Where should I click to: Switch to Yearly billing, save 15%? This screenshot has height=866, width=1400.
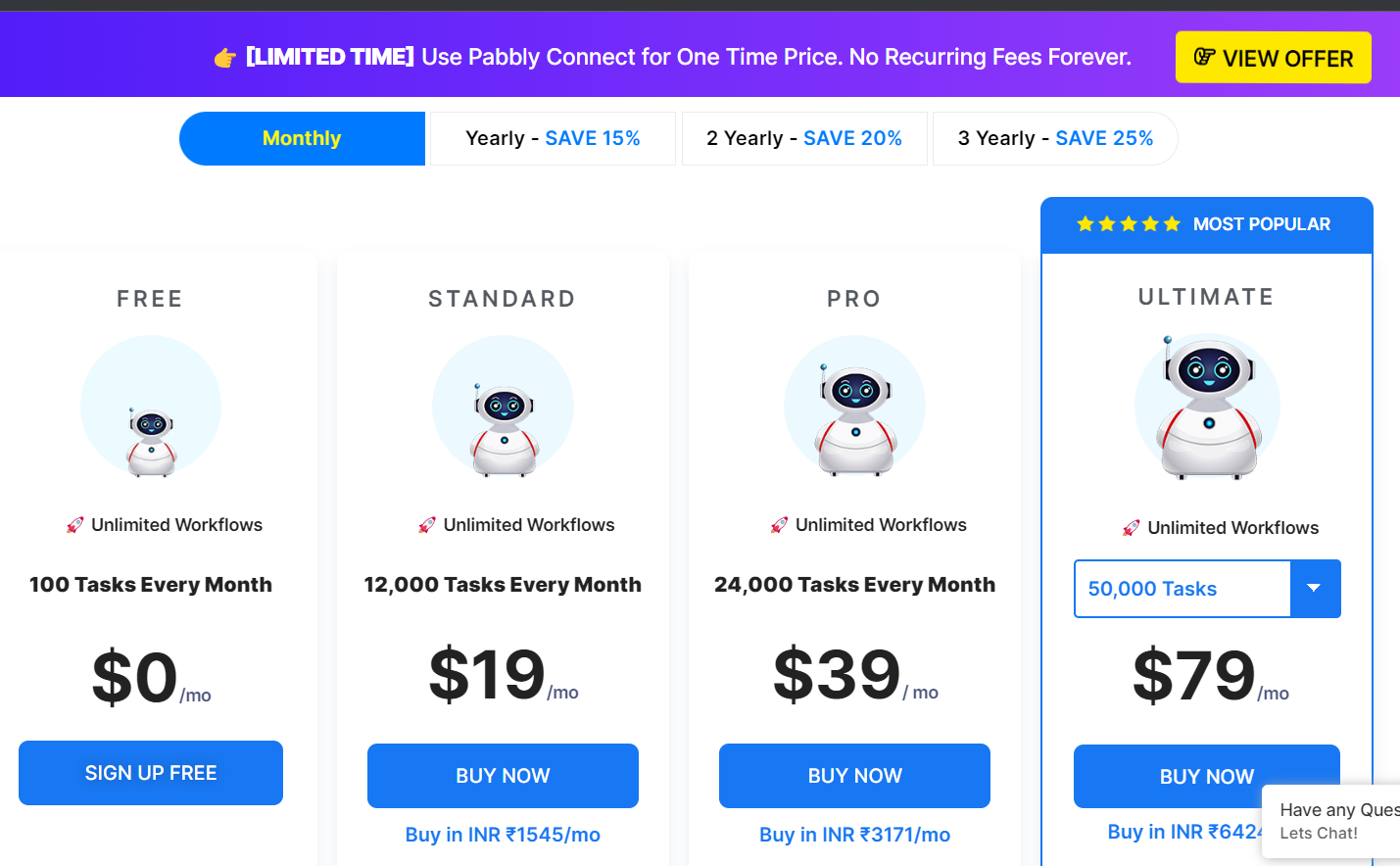(x=553, y=138)
